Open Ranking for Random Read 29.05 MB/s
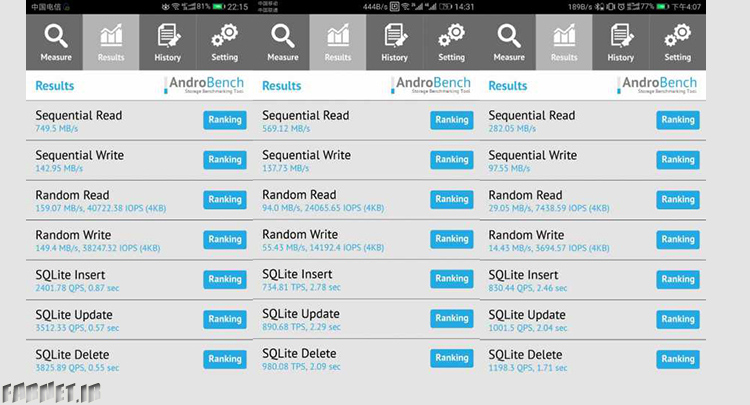The width and height of the screenshot is (750, 405). click(678, 199)
